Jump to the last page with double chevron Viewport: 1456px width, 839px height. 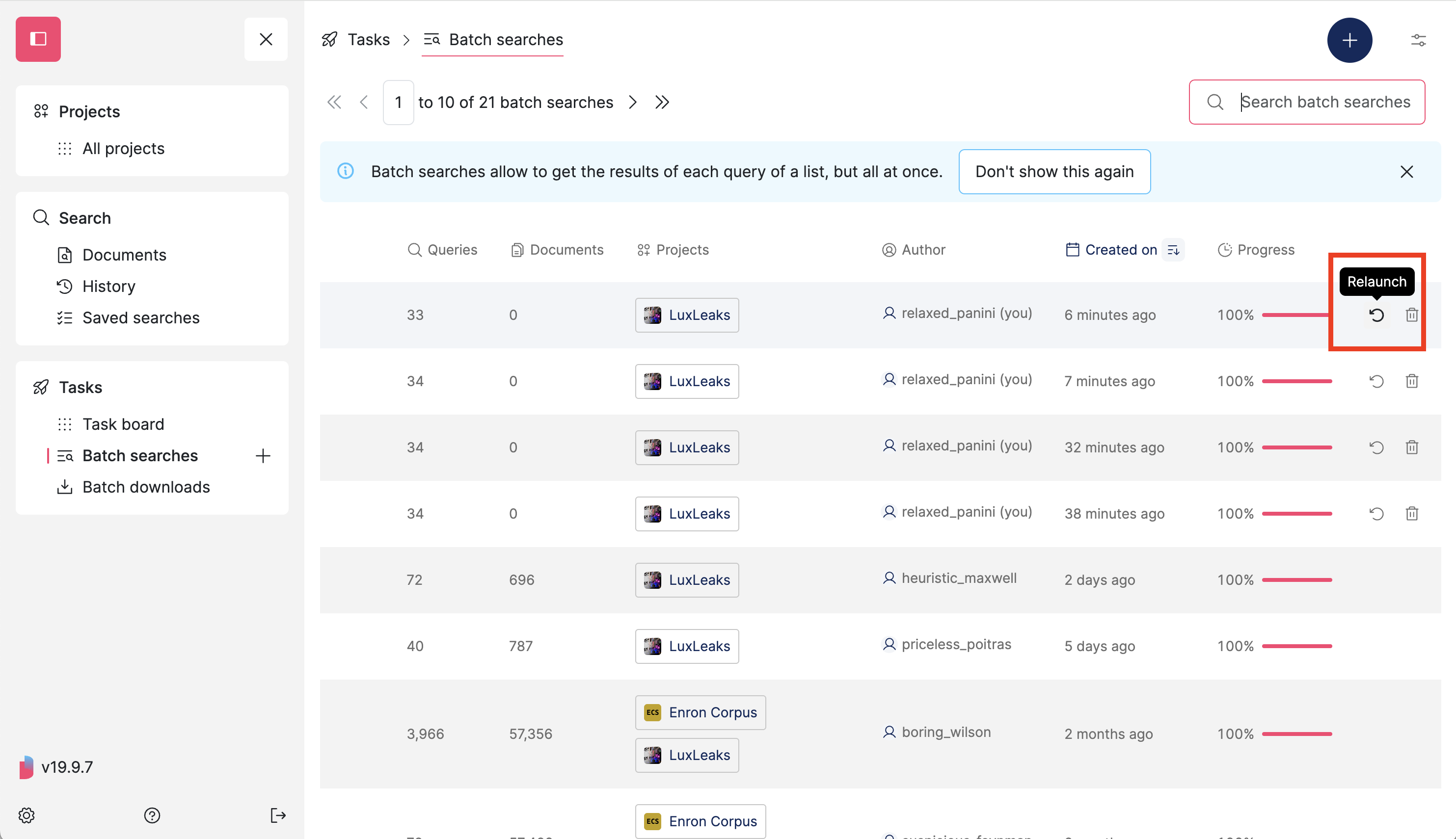coord(662,102)
